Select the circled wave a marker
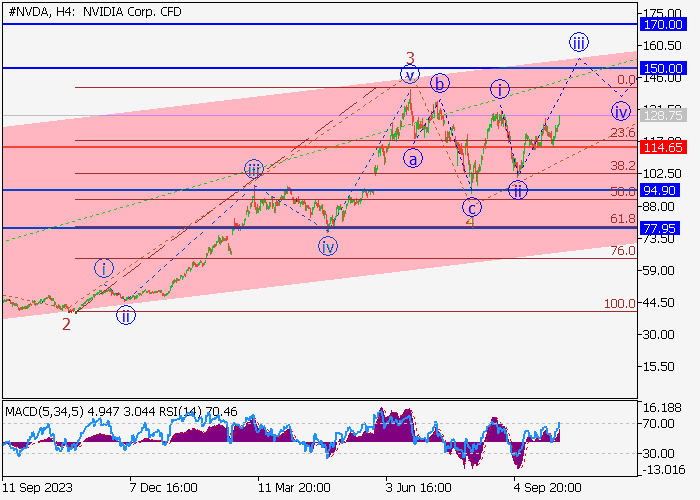This screenshot has height=500, width=700. pyautogui.click(x=413, y=158)
